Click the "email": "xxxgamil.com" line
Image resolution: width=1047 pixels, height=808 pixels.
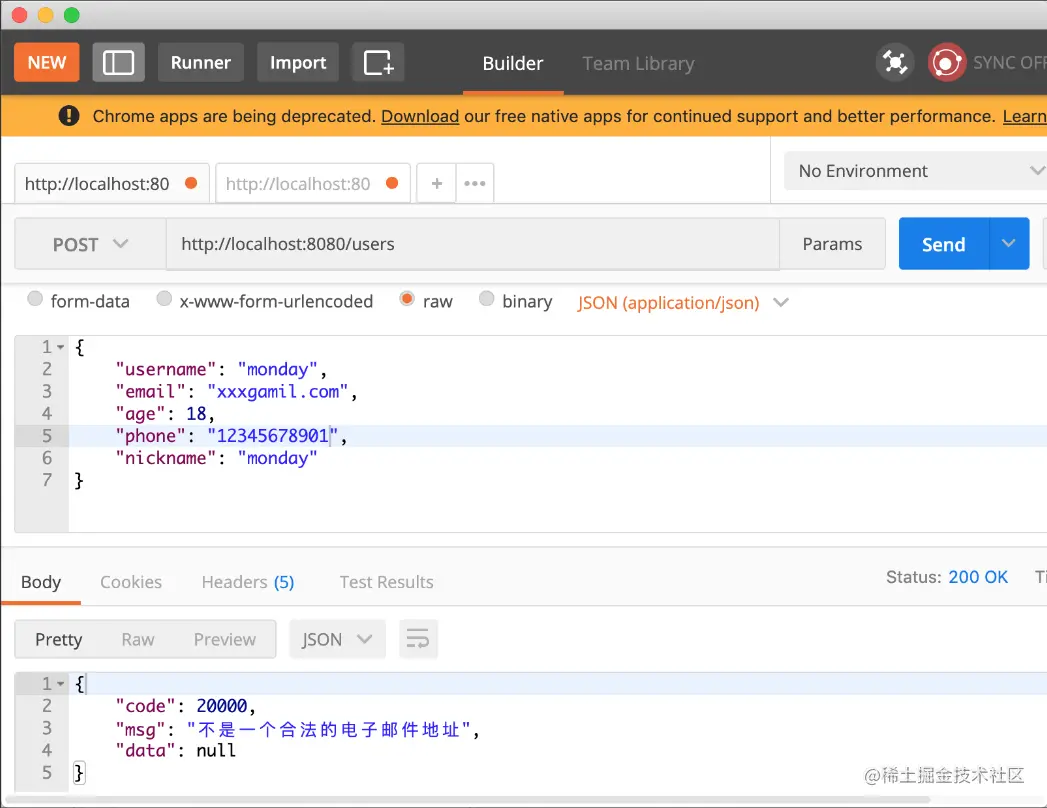click(236, 391)
